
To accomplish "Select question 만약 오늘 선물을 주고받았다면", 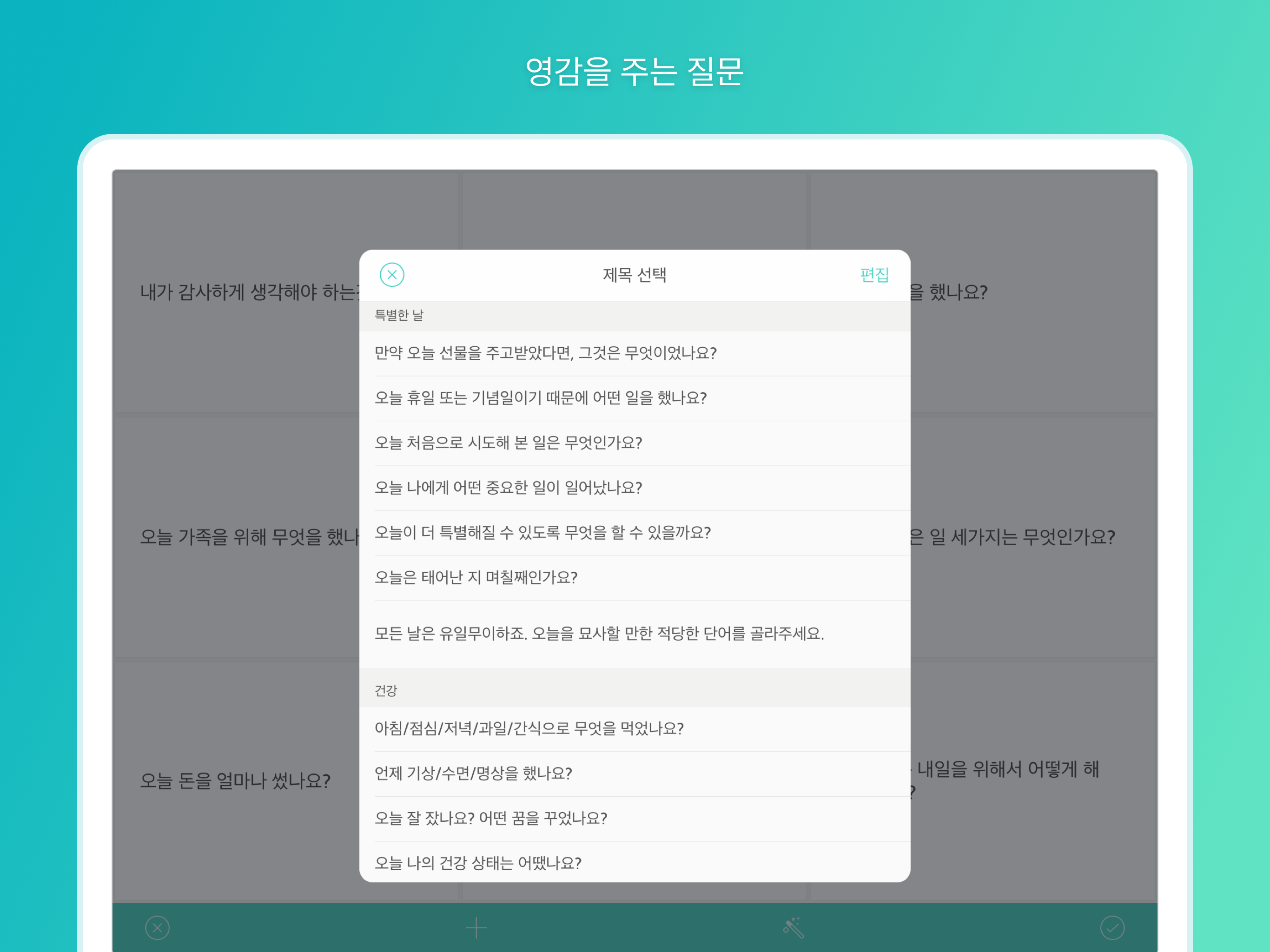I will pos(545,352).
